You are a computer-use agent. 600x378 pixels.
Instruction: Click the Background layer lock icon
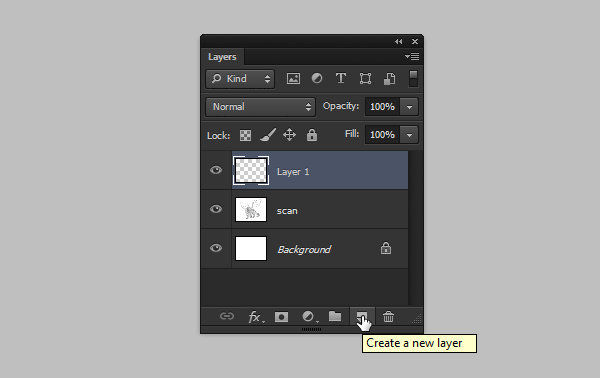coord(386,248)
